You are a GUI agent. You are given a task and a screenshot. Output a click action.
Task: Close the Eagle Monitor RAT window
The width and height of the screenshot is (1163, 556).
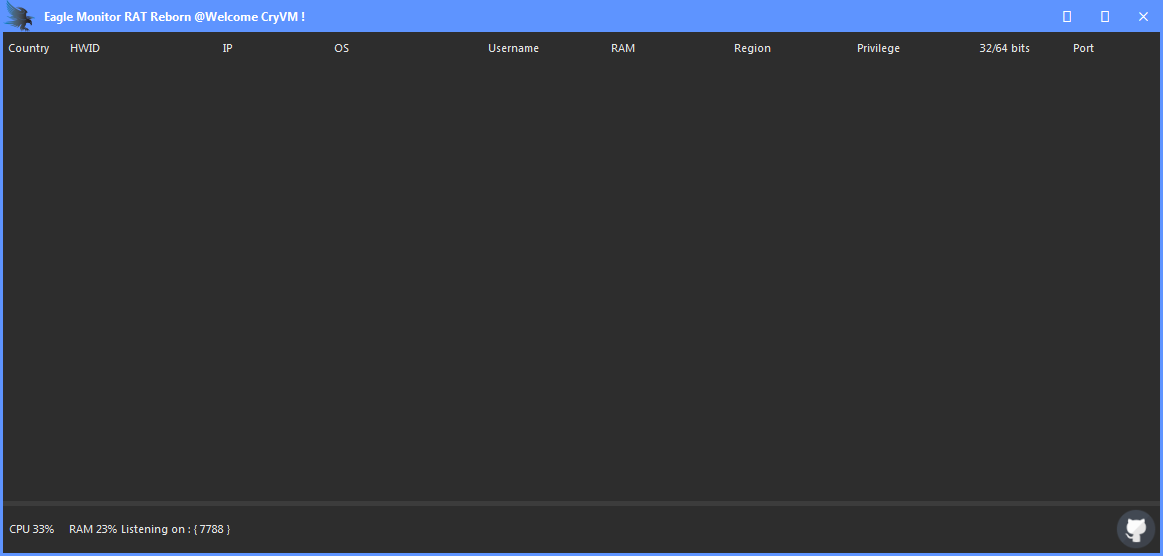point(1143,17)
